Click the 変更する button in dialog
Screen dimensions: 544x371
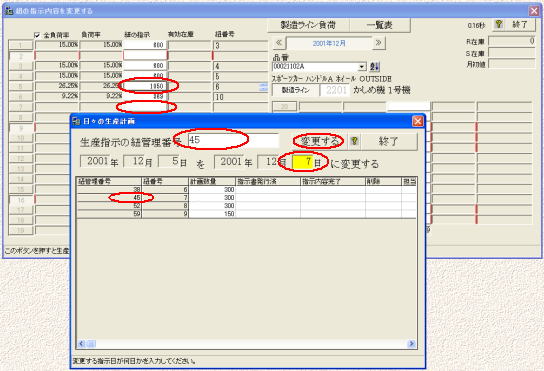tap(319, 141)
